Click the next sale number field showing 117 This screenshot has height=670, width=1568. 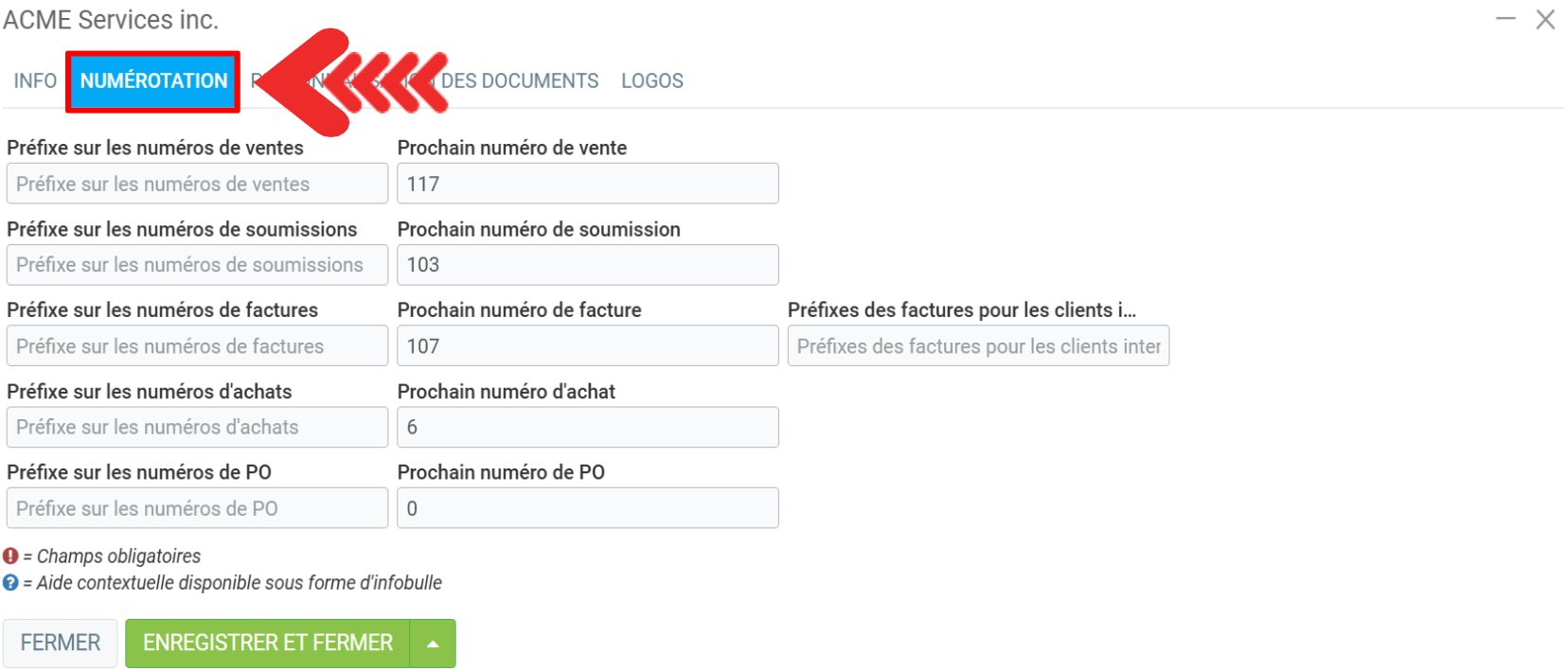(587, 184)
